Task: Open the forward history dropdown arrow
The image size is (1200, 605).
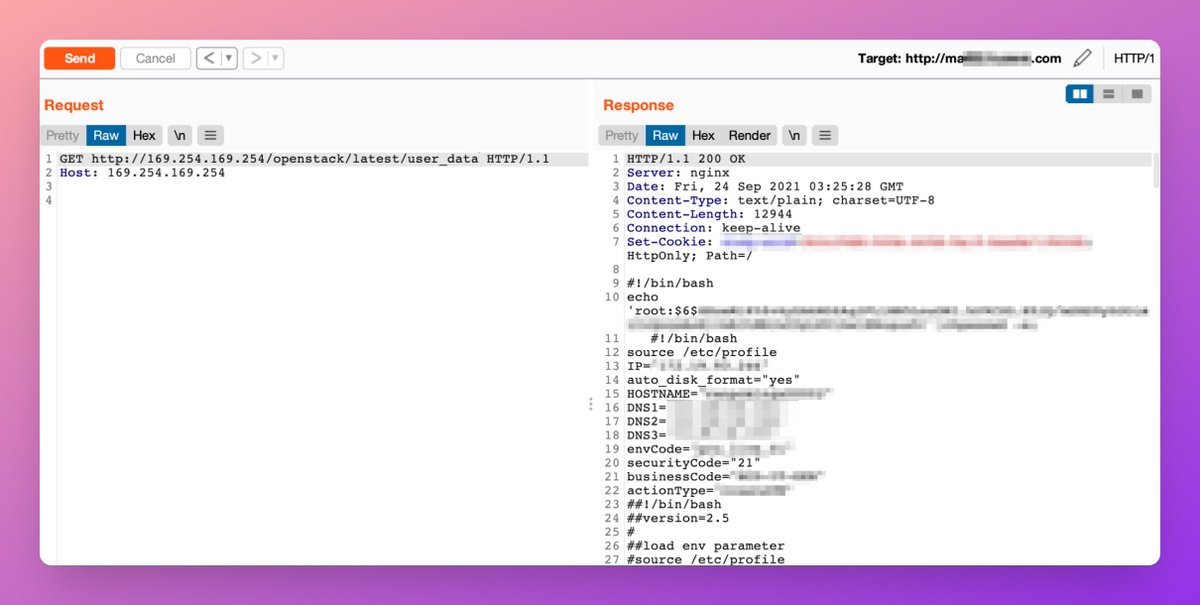Action: pos(275,58)
